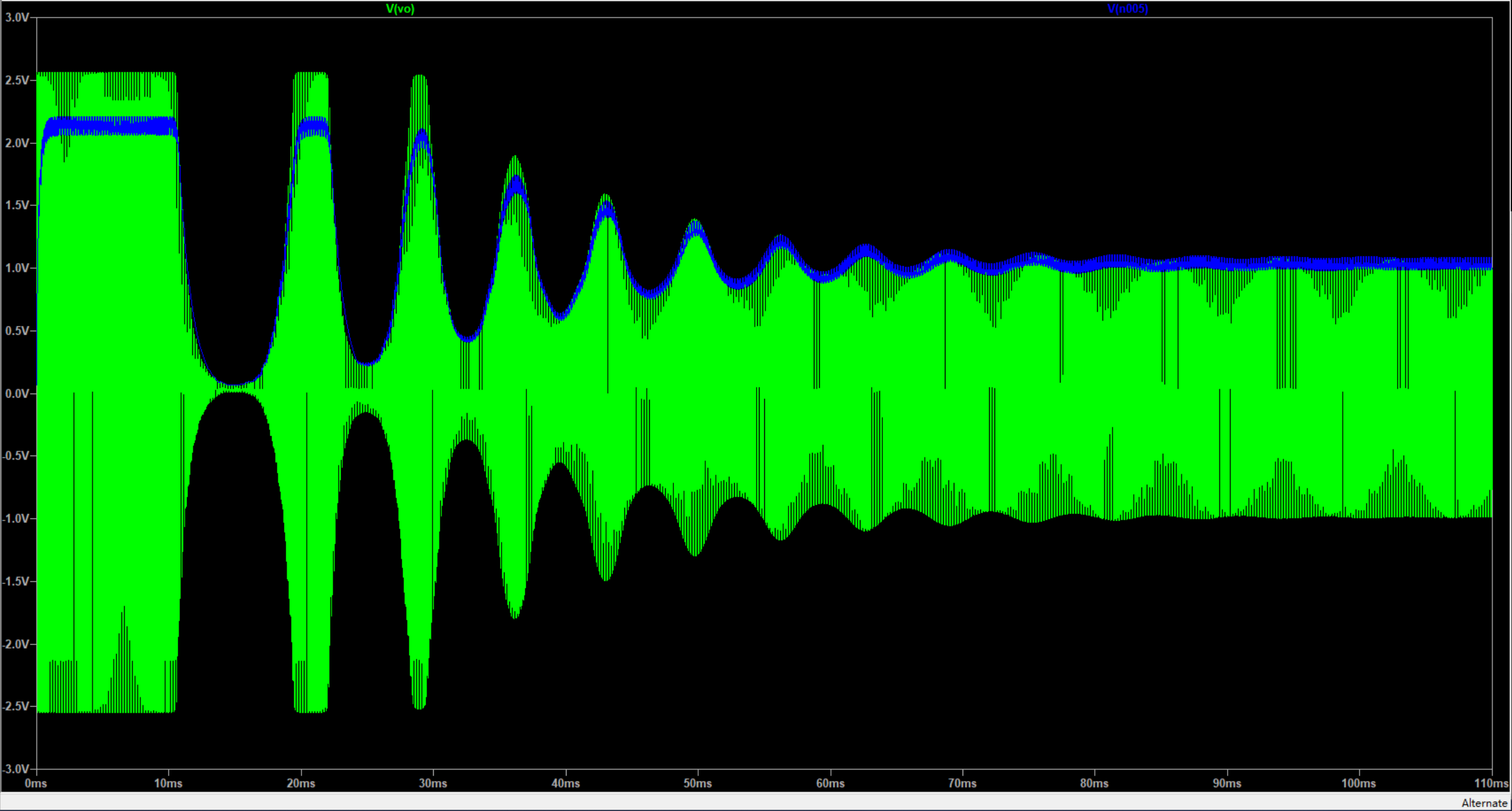Click the 100ms time axis label
Viewport: 1512px width, 811px height.
[x=1359, y=784]
